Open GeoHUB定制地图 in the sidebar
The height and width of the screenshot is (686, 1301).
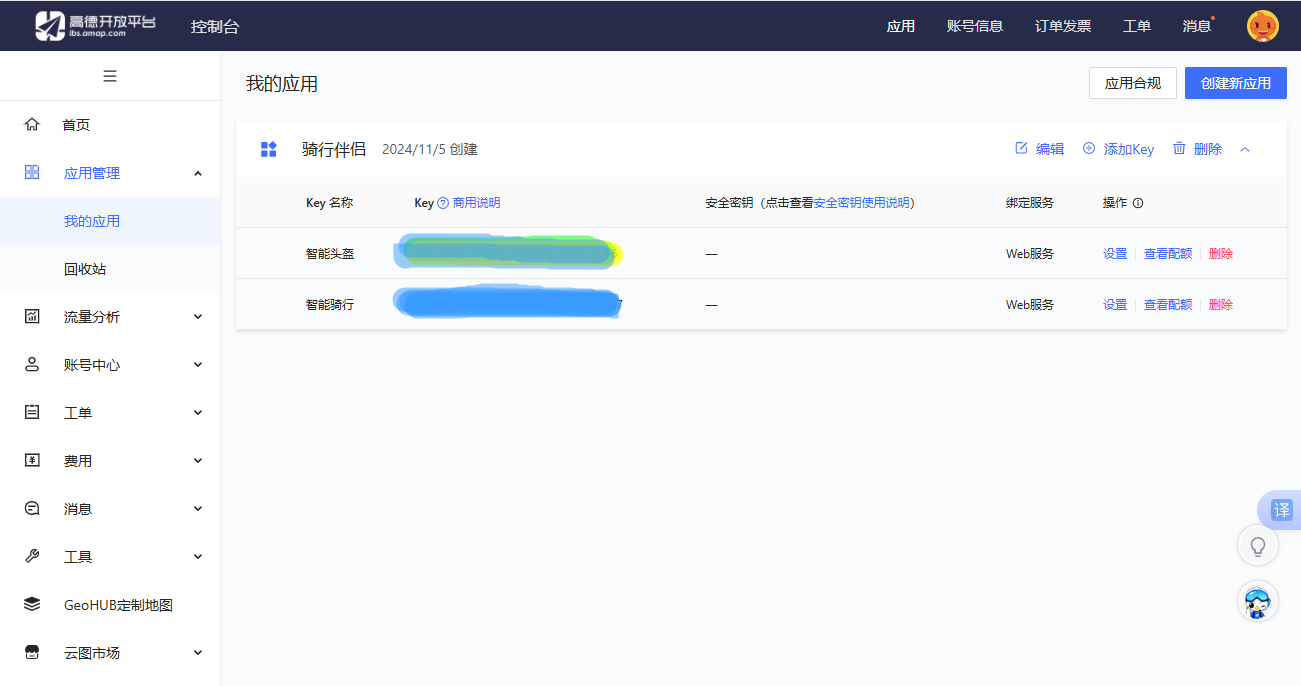click(118, 605)
